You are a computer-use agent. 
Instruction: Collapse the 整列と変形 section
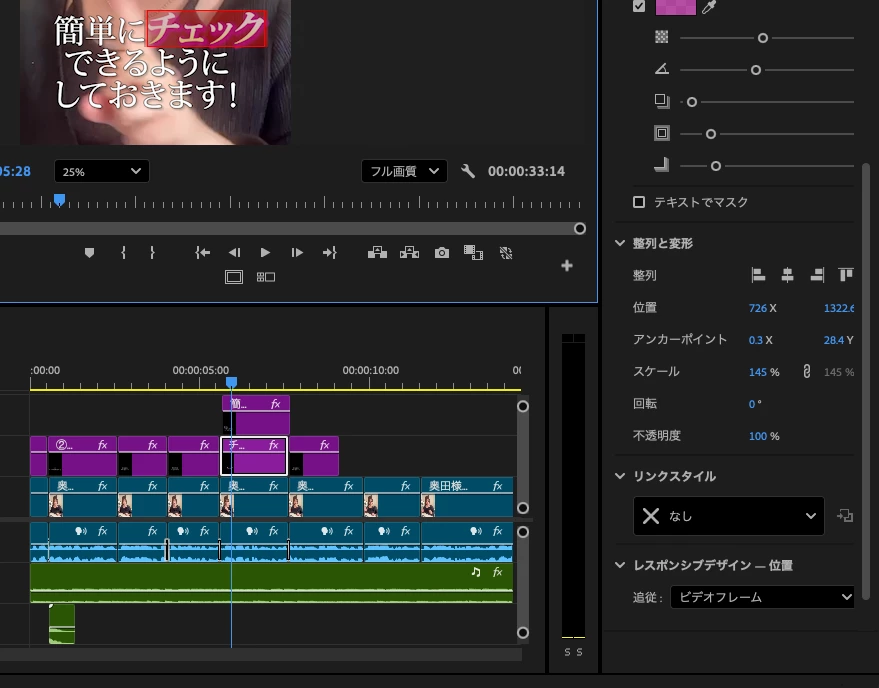coord(620,243)
